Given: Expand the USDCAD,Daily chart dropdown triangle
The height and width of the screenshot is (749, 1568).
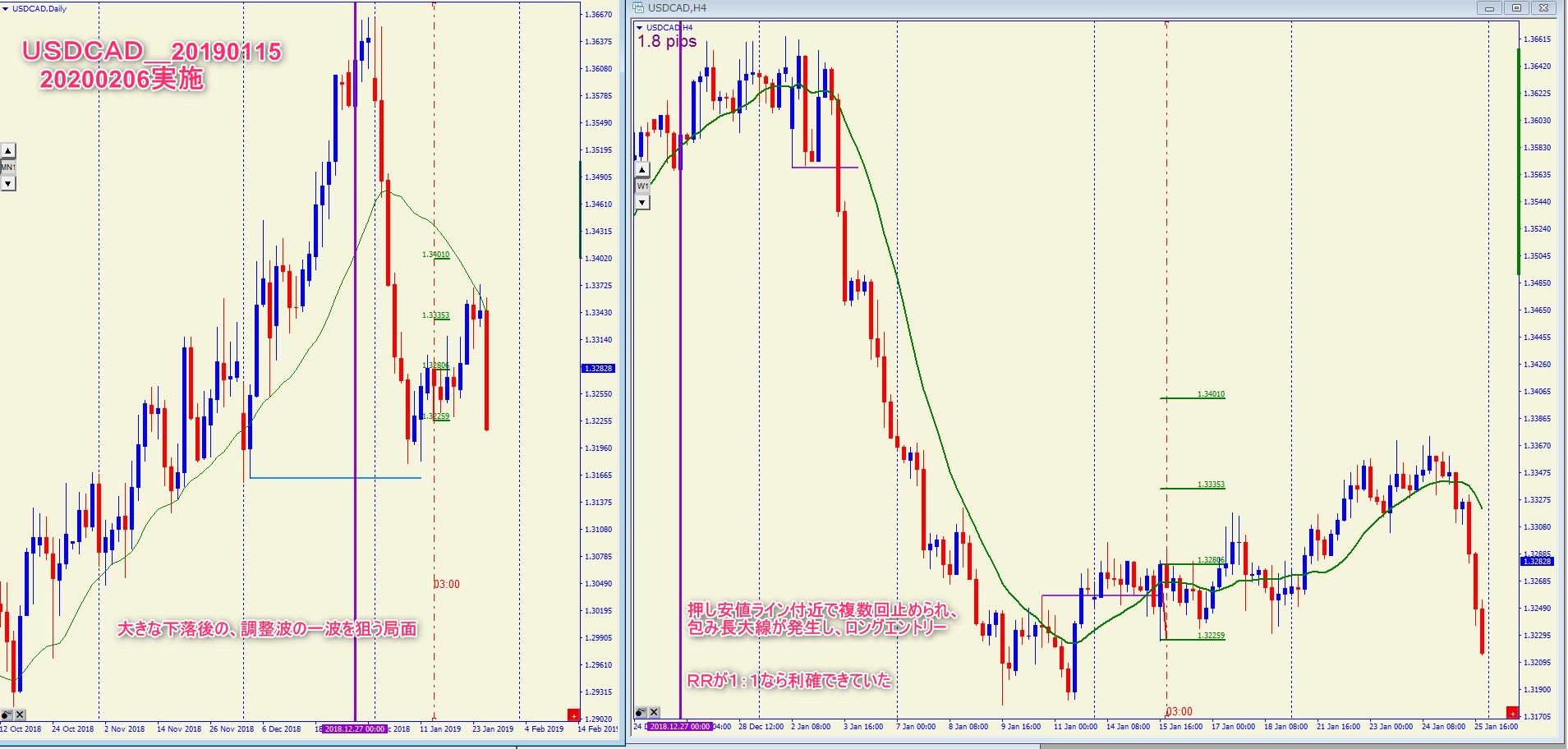Looking at the screenshot, I should 6,9.
